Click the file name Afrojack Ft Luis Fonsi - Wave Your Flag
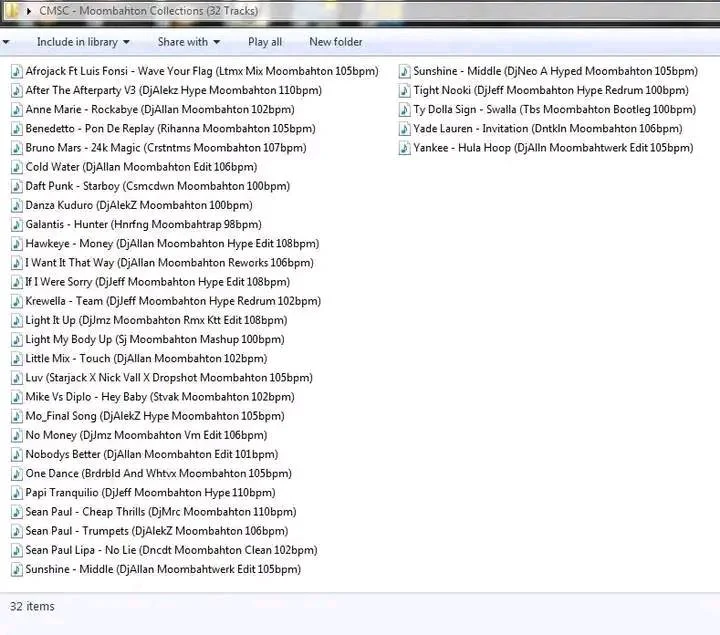Image resolution: width=720 pixels, height=635 pixels. (x=202, y=71)
